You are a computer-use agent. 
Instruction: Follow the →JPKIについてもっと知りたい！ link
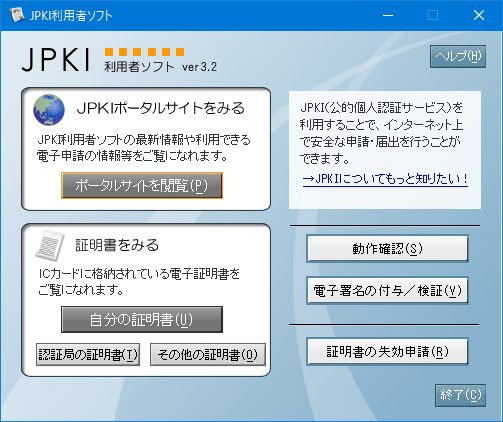click(385, 179)
